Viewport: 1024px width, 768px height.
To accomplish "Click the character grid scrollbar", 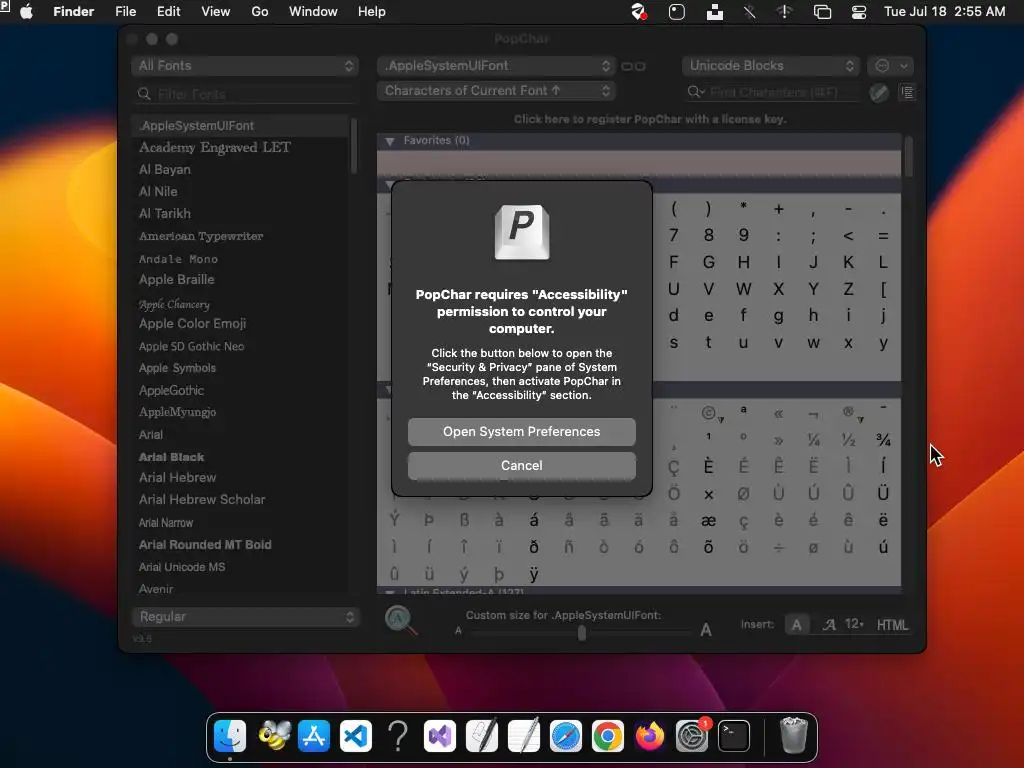I will coord(908,157).
